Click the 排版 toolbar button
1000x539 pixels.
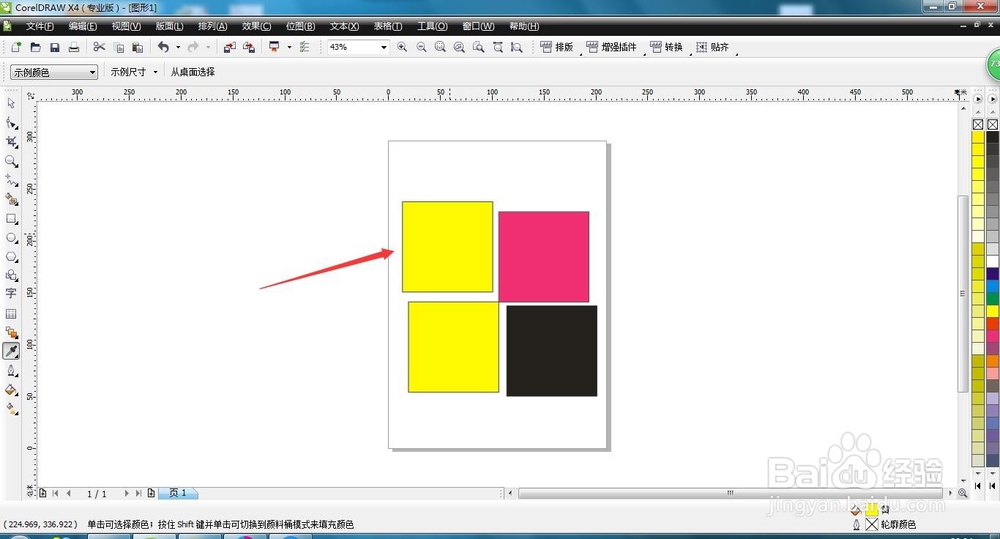point(557,47)
